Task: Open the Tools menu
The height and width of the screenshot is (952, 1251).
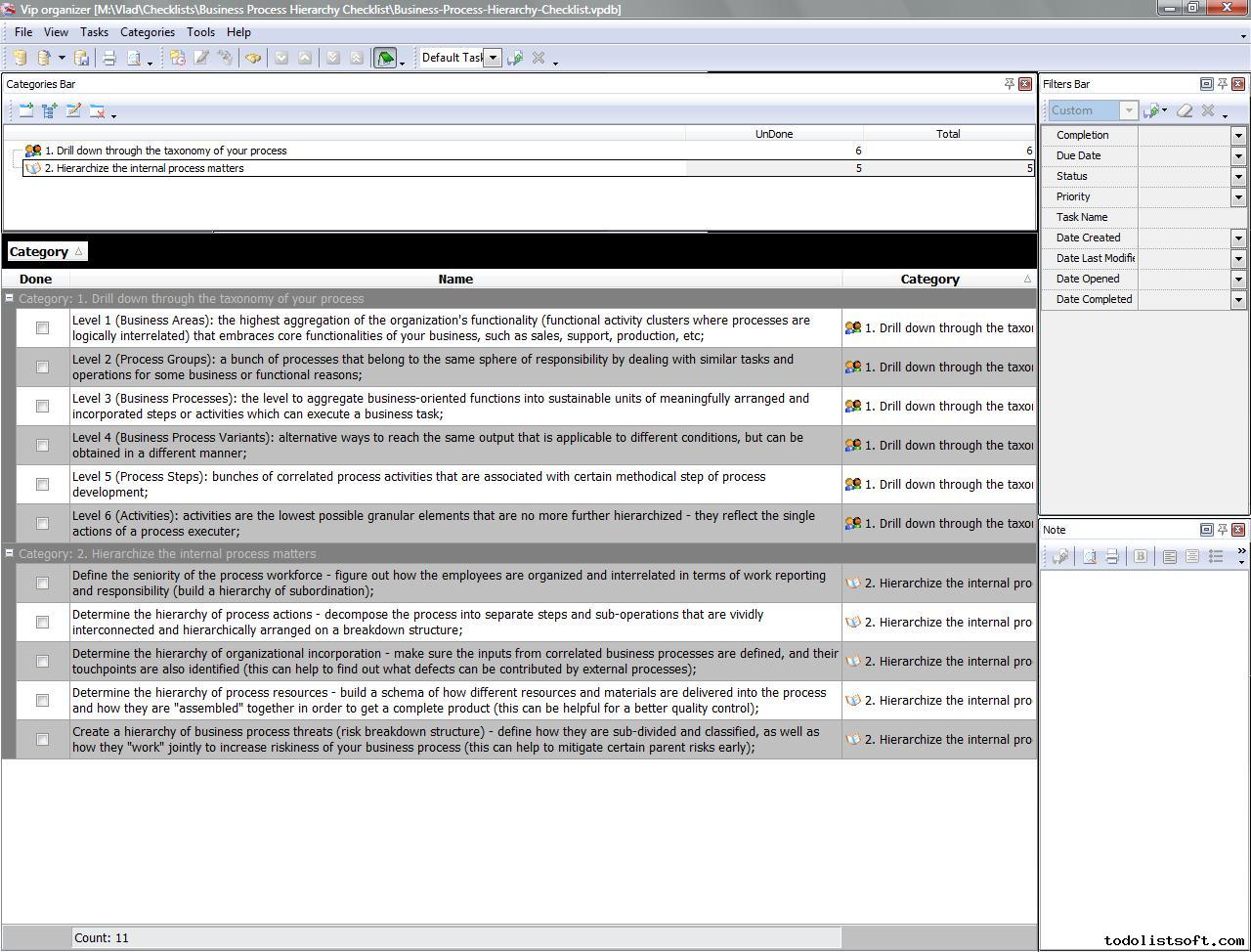Action: click(200, 32)
